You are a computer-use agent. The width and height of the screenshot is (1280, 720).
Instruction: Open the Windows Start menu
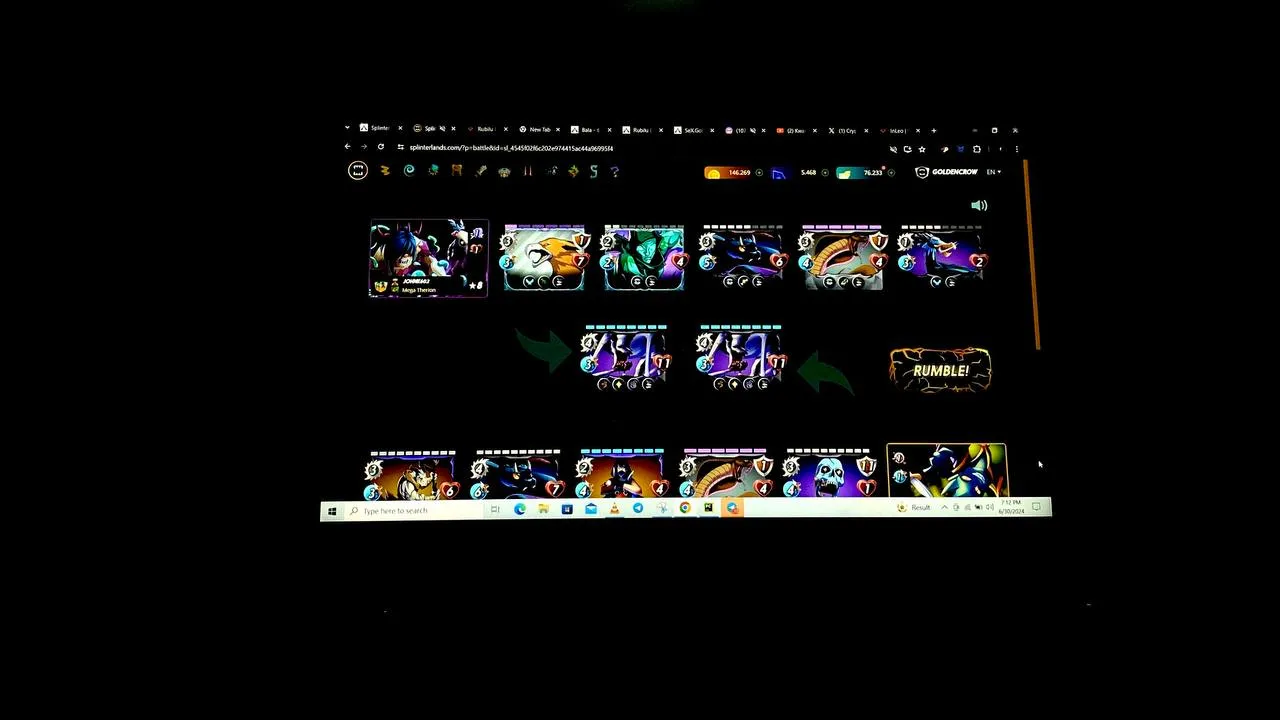point(332,511)
